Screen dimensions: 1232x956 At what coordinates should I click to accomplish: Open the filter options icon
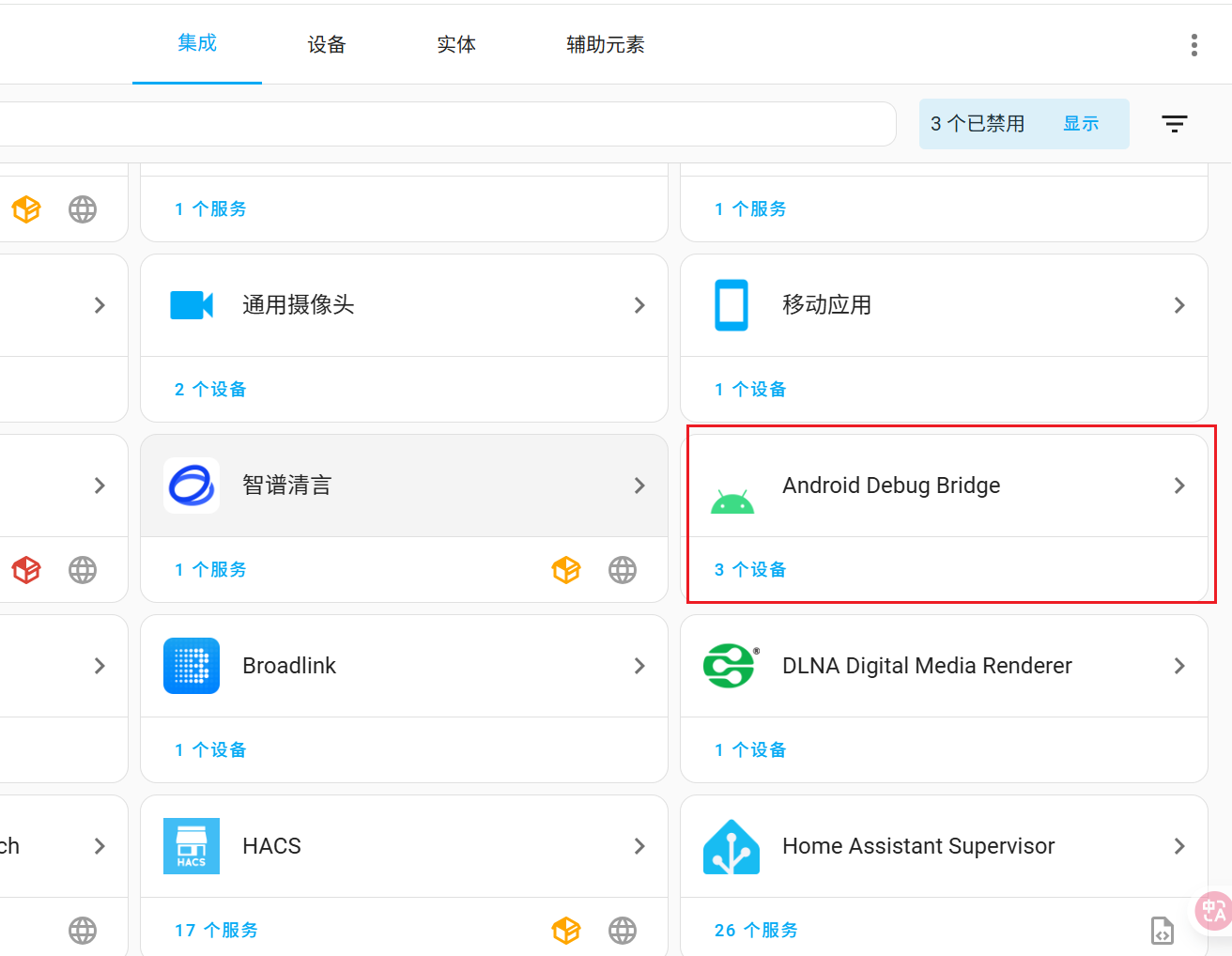[x=1174, y=124]
